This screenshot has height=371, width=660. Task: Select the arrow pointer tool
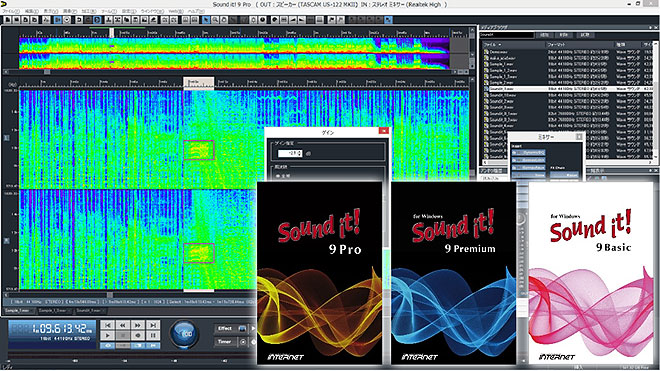[x=206, y=20]
